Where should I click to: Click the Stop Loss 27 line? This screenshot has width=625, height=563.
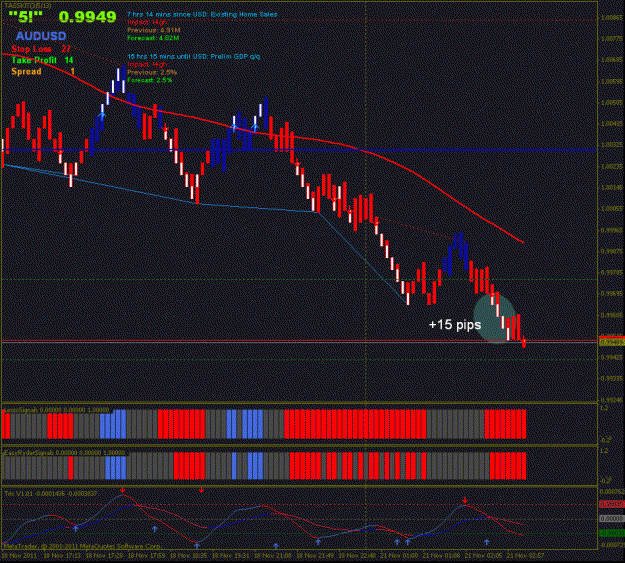tap(41, 49)
